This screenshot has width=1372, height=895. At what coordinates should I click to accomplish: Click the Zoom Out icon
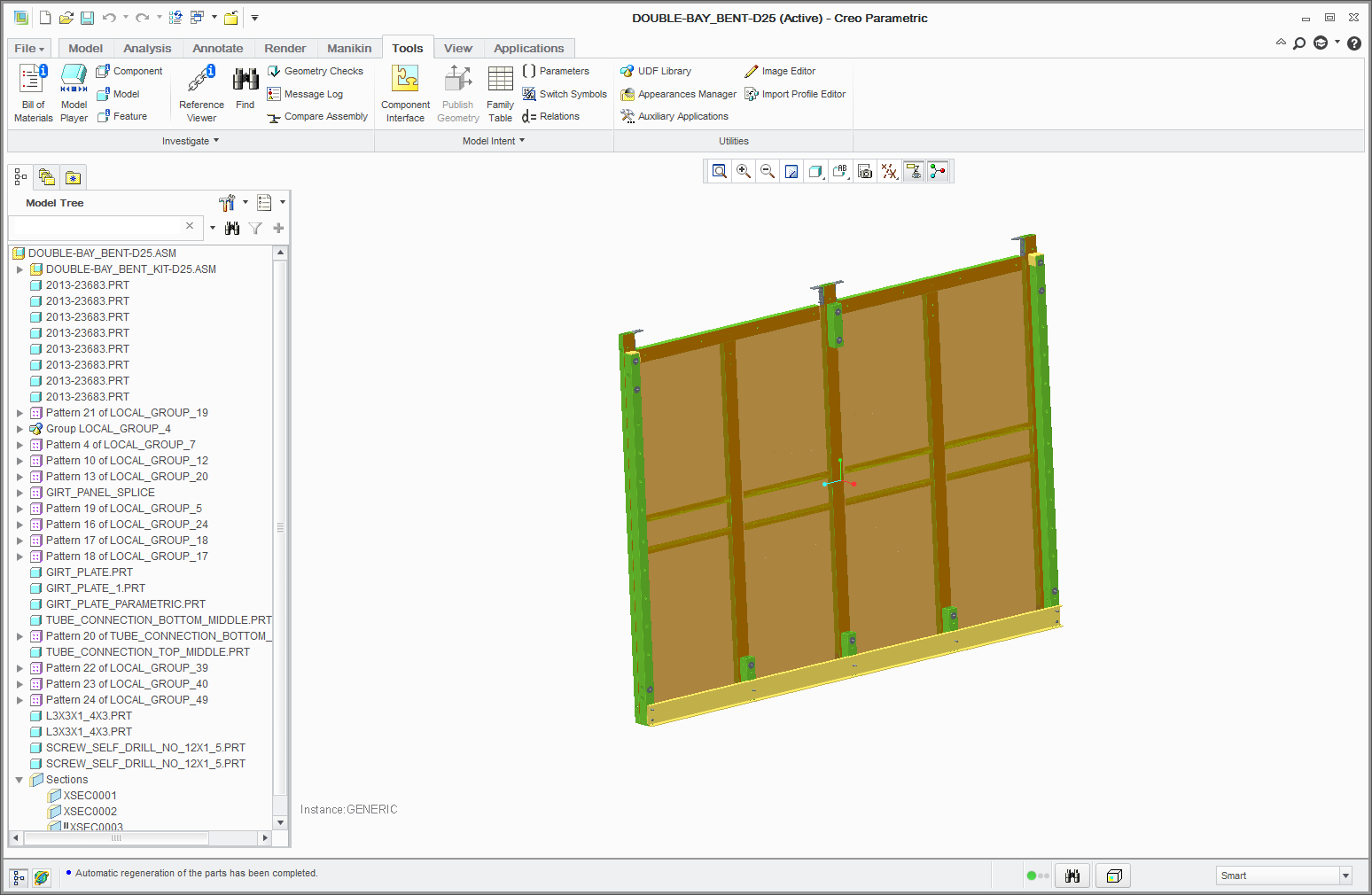(768, 171)
